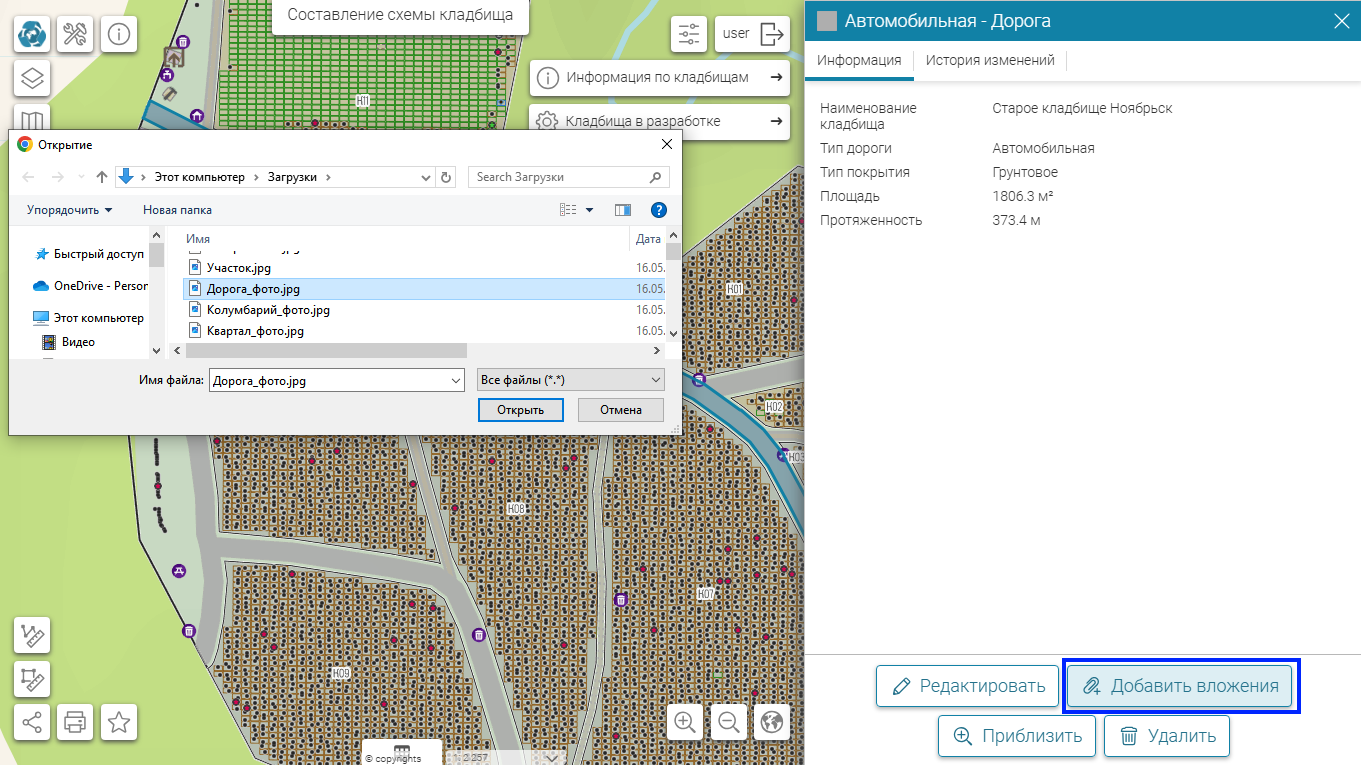Click the user logout icon

(772, 34)
